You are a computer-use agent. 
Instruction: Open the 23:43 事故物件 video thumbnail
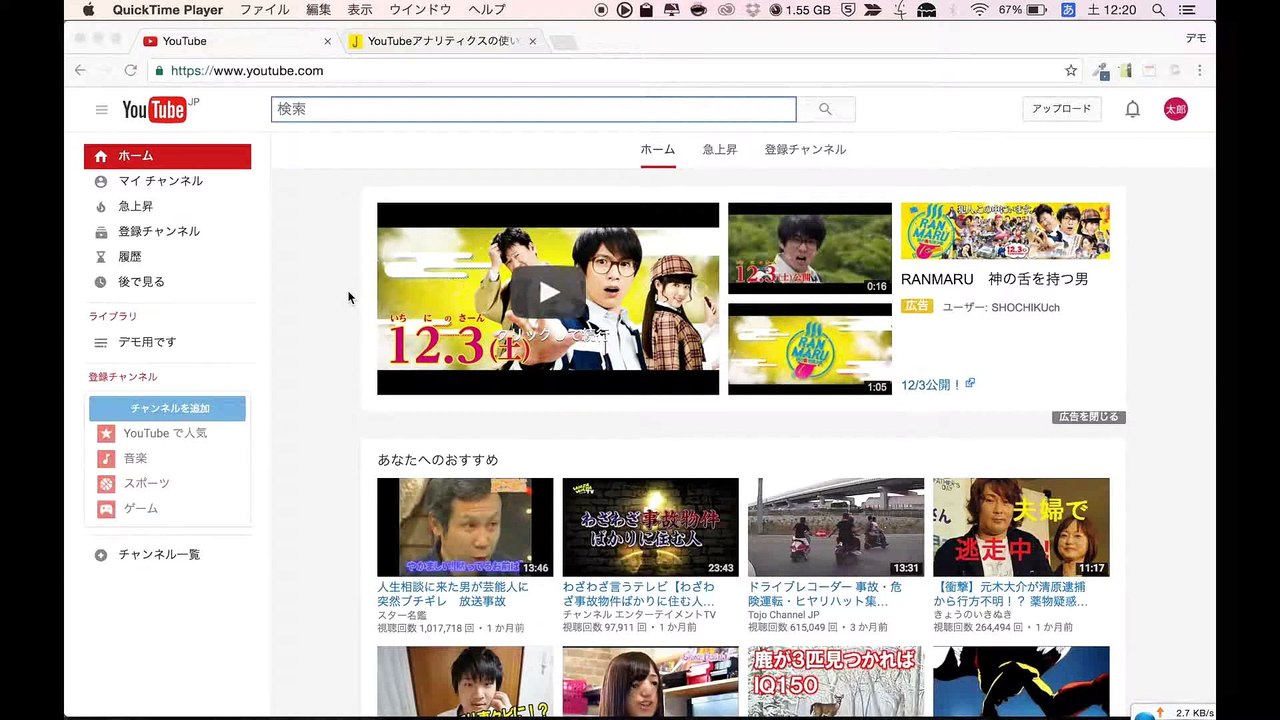click(x=650, y=527)
